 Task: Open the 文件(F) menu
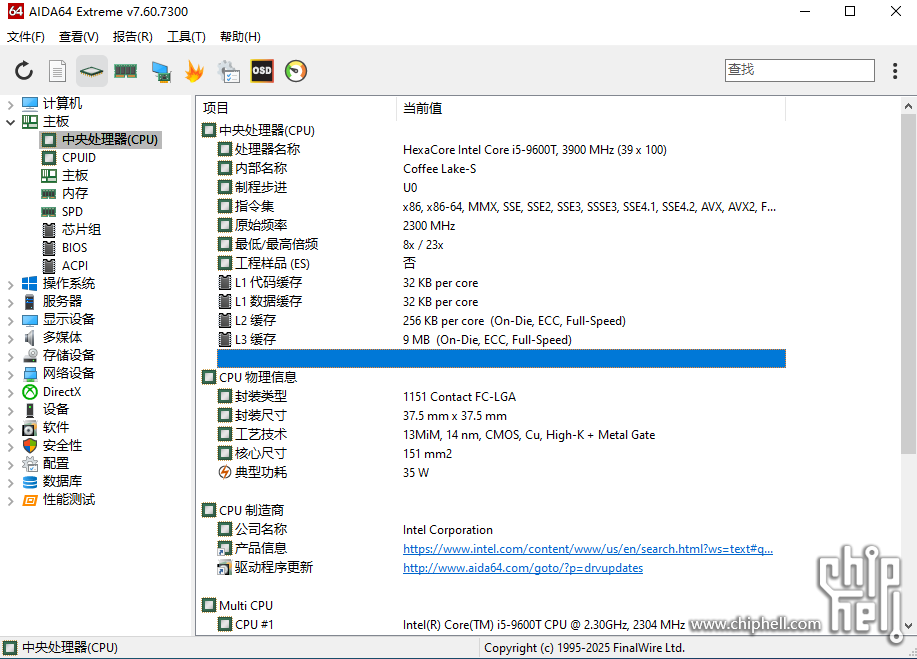point(26,37)
